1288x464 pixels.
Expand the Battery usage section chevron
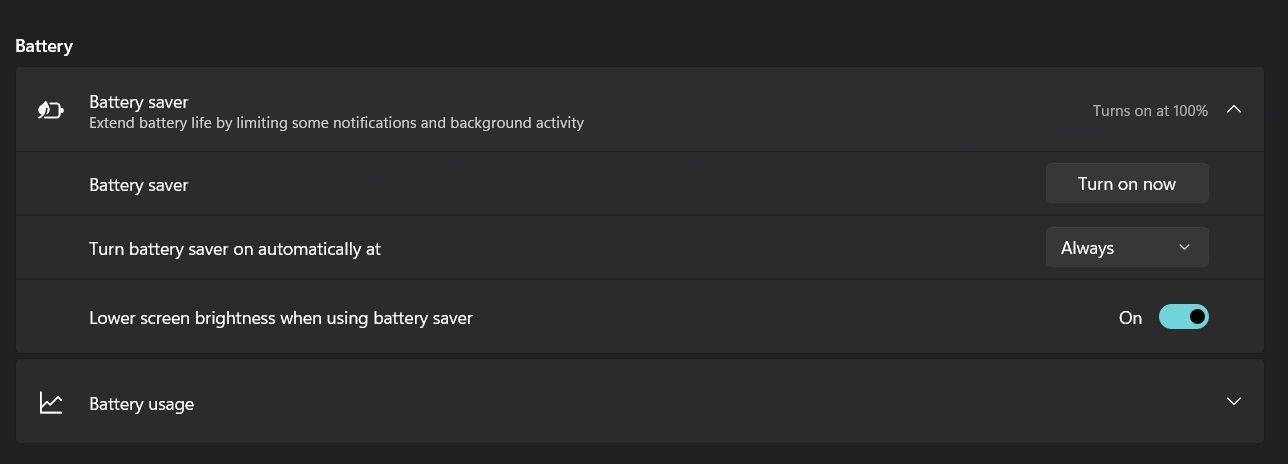1233,402
